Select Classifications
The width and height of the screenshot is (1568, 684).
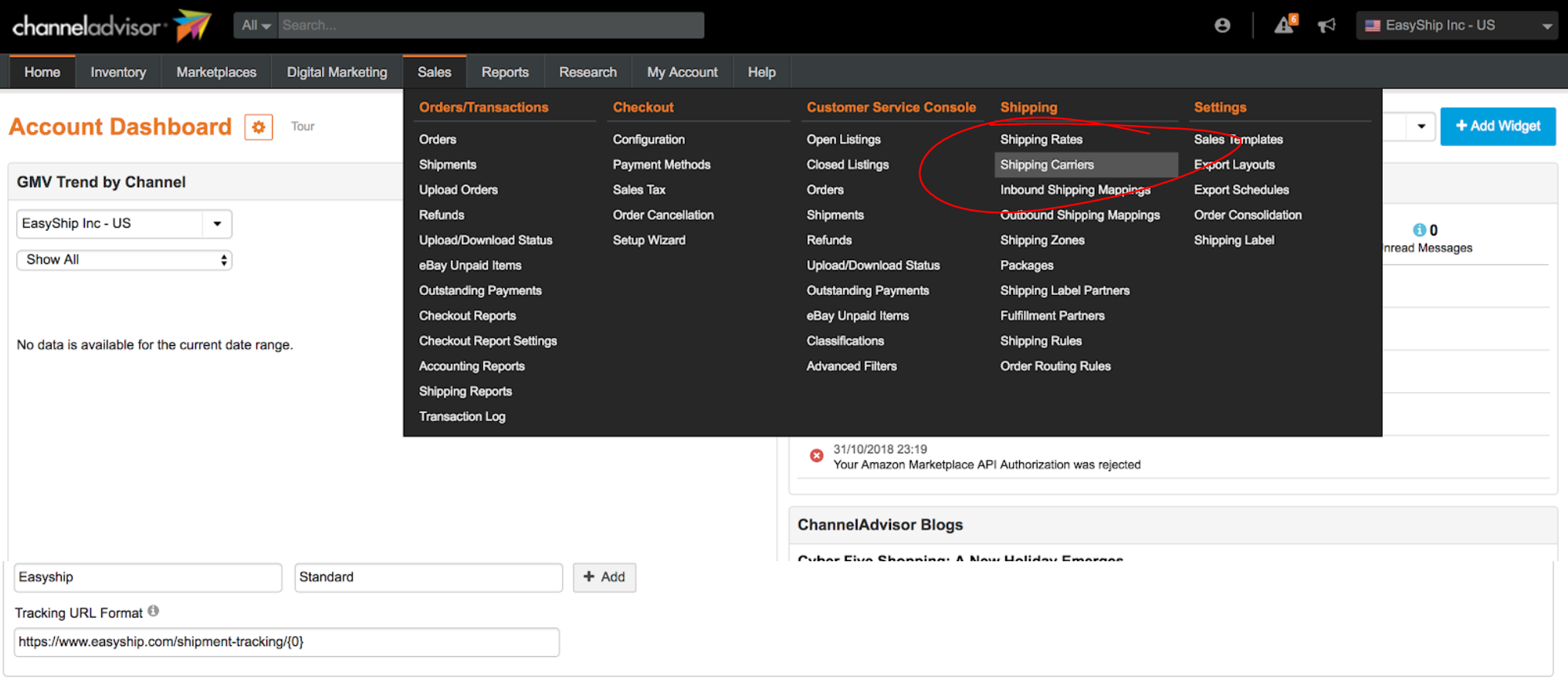tap(845, 341)
